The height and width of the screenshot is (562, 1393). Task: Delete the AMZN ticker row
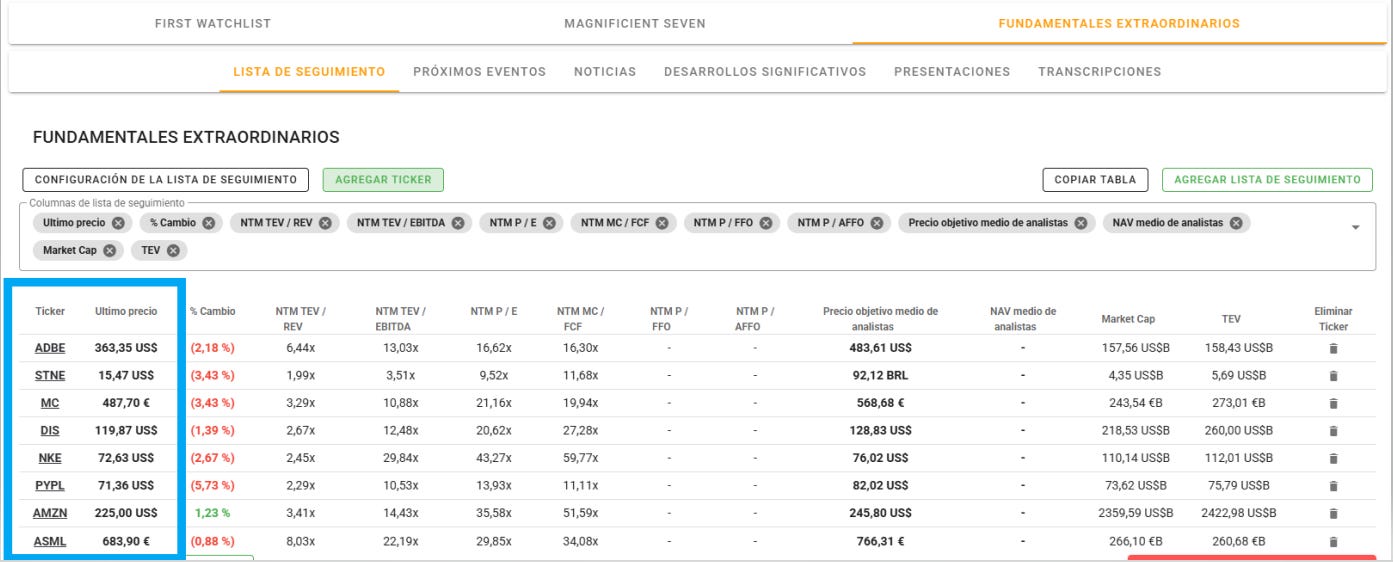[x=1332, y=513]
